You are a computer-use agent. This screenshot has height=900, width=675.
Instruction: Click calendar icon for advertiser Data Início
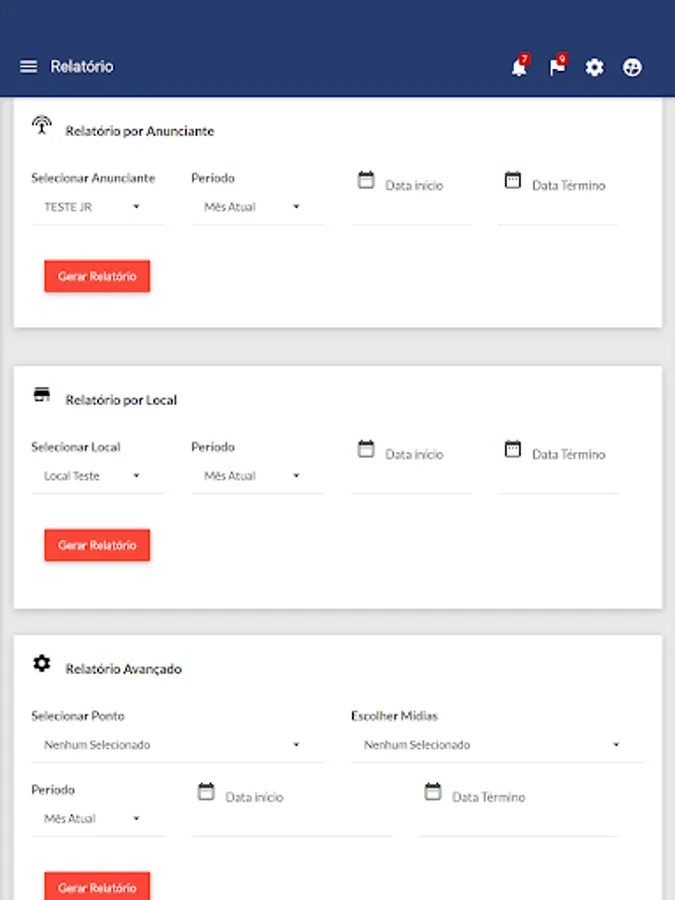[366, 181]
